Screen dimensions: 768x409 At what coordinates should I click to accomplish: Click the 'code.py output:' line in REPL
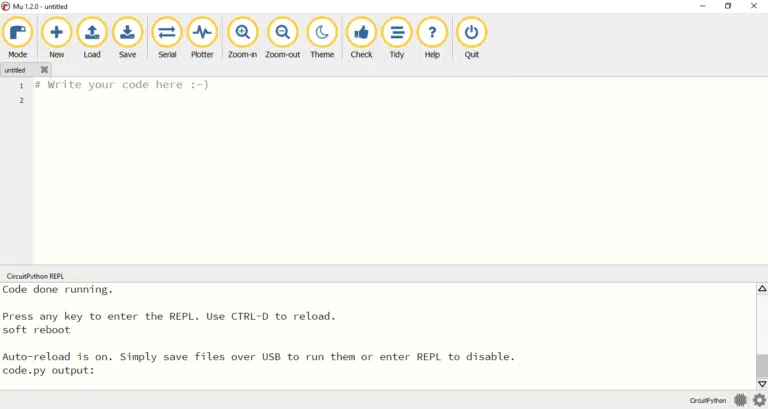[48, 370]
